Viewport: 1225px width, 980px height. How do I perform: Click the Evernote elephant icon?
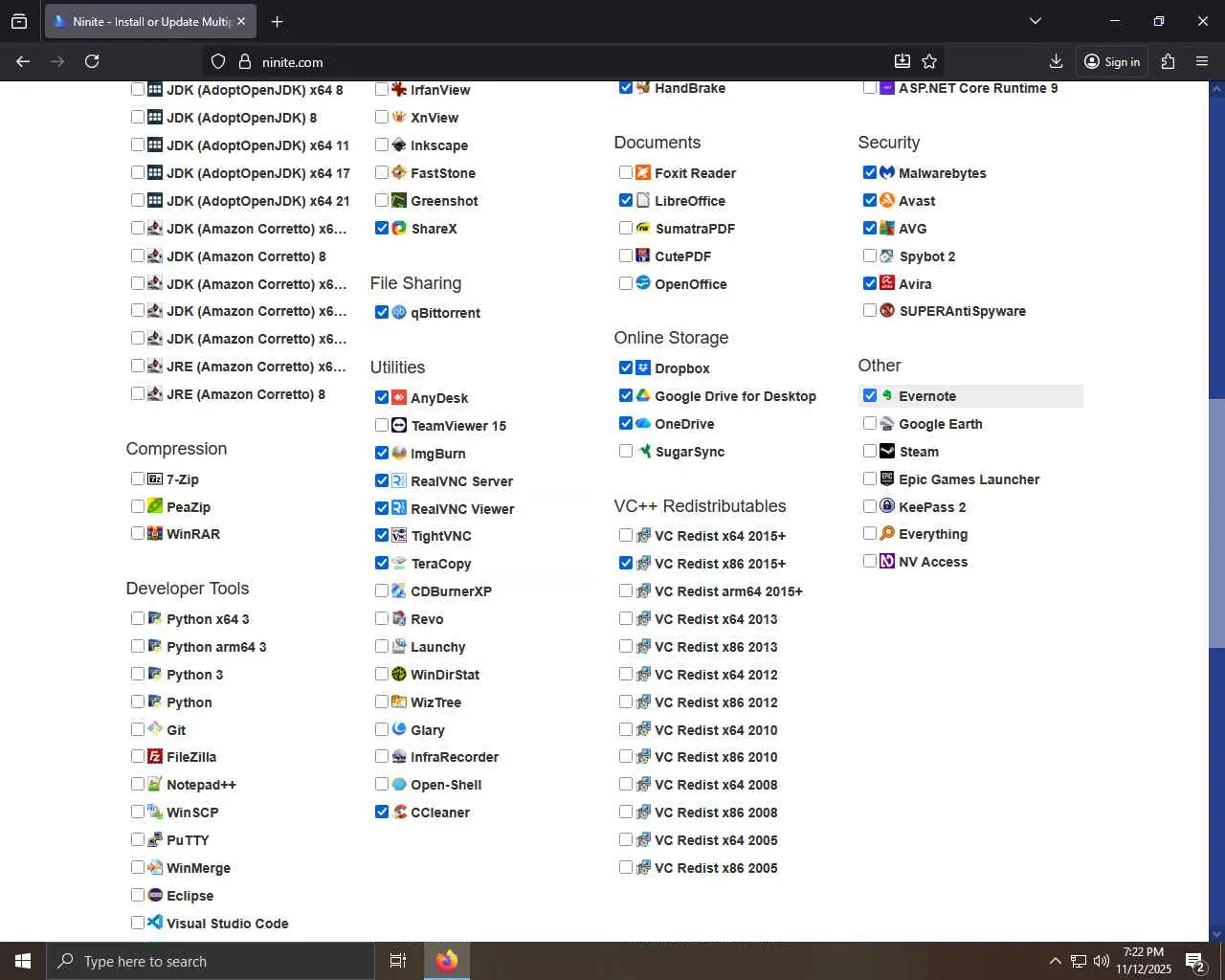tap(887, 395)
